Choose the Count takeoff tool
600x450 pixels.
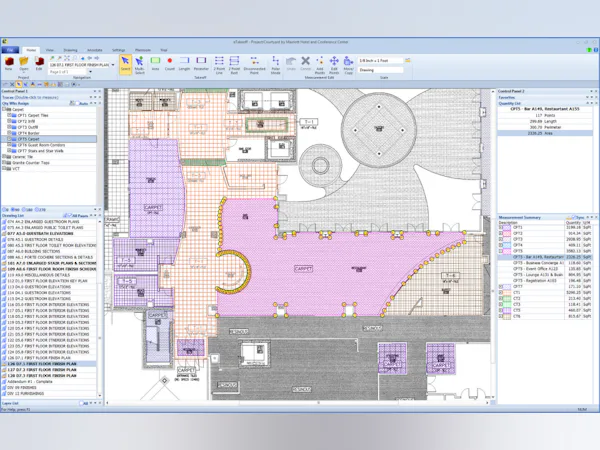170,64
